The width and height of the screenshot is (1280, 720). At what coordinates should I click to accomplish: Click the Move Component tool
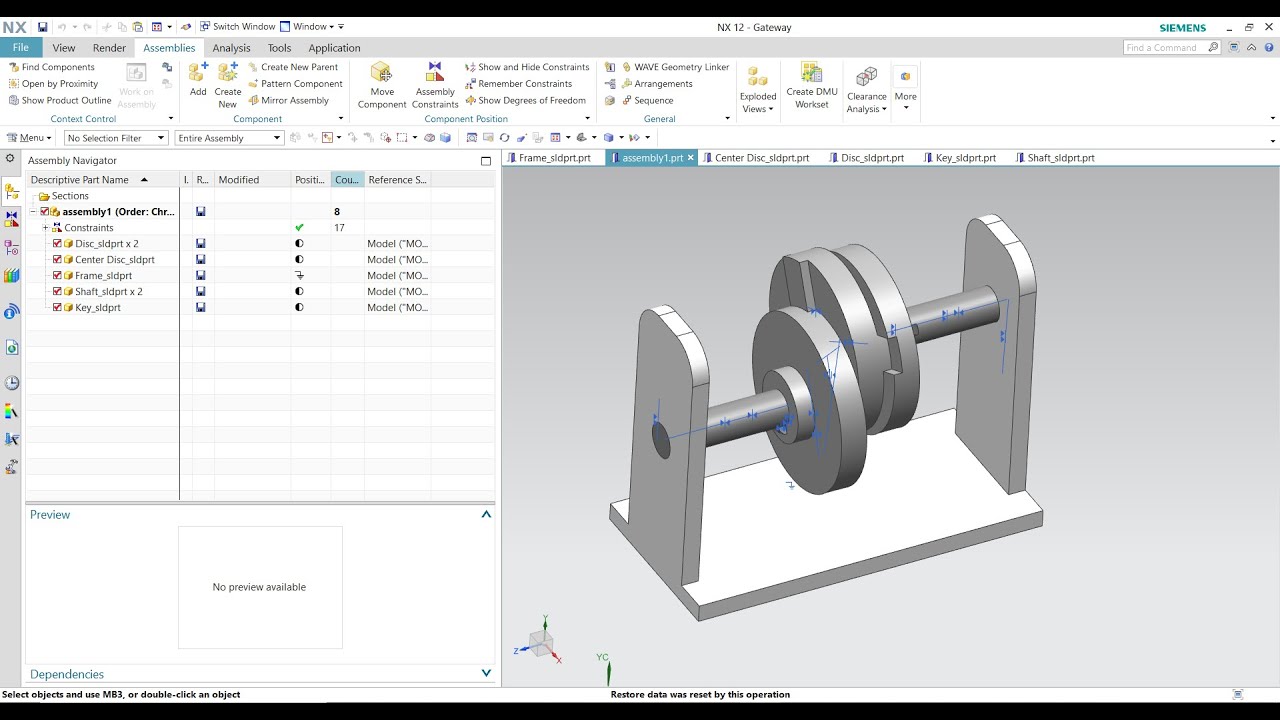point(382,84)
